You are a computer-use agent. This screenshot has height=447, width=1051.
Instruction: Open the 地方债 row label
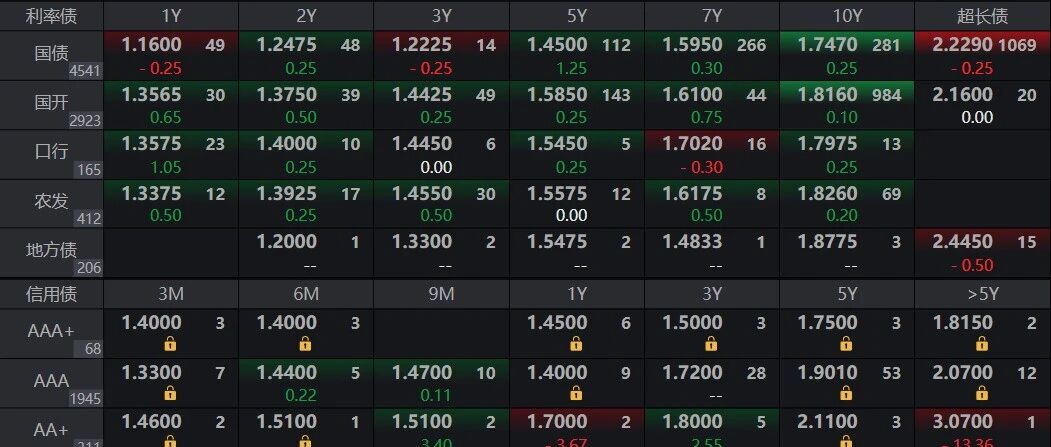click(x=52, y=251)
